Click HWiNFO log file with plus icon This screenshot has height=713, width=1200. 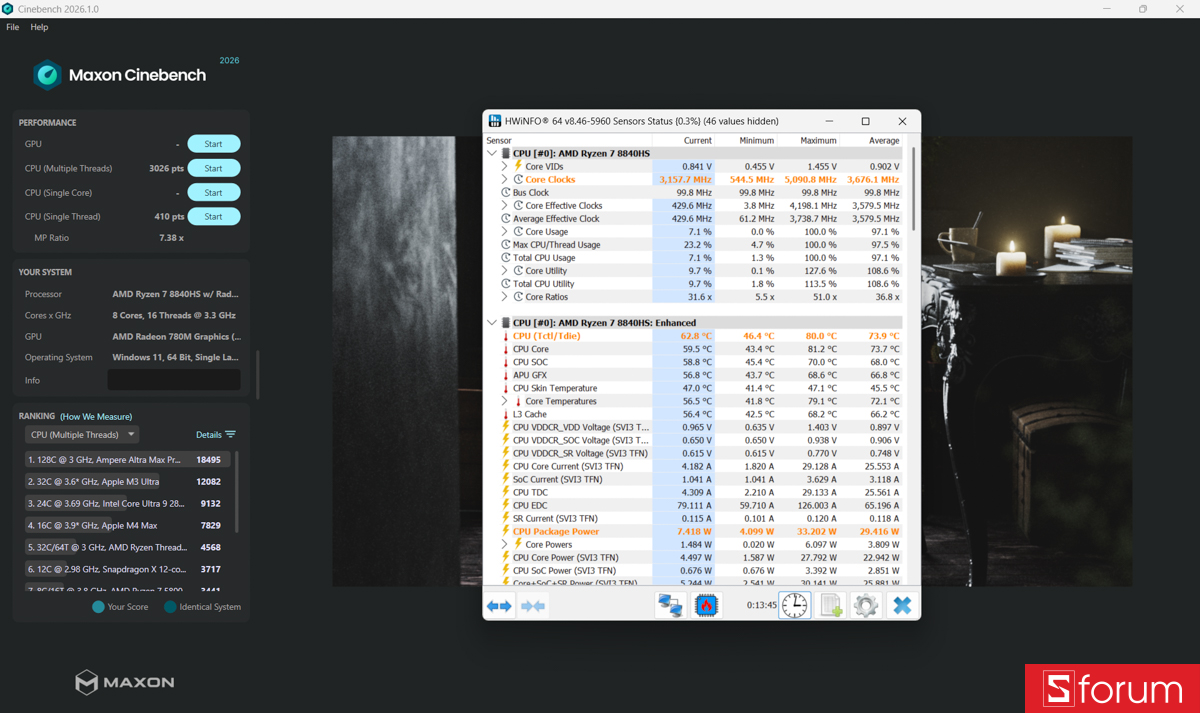831,605
